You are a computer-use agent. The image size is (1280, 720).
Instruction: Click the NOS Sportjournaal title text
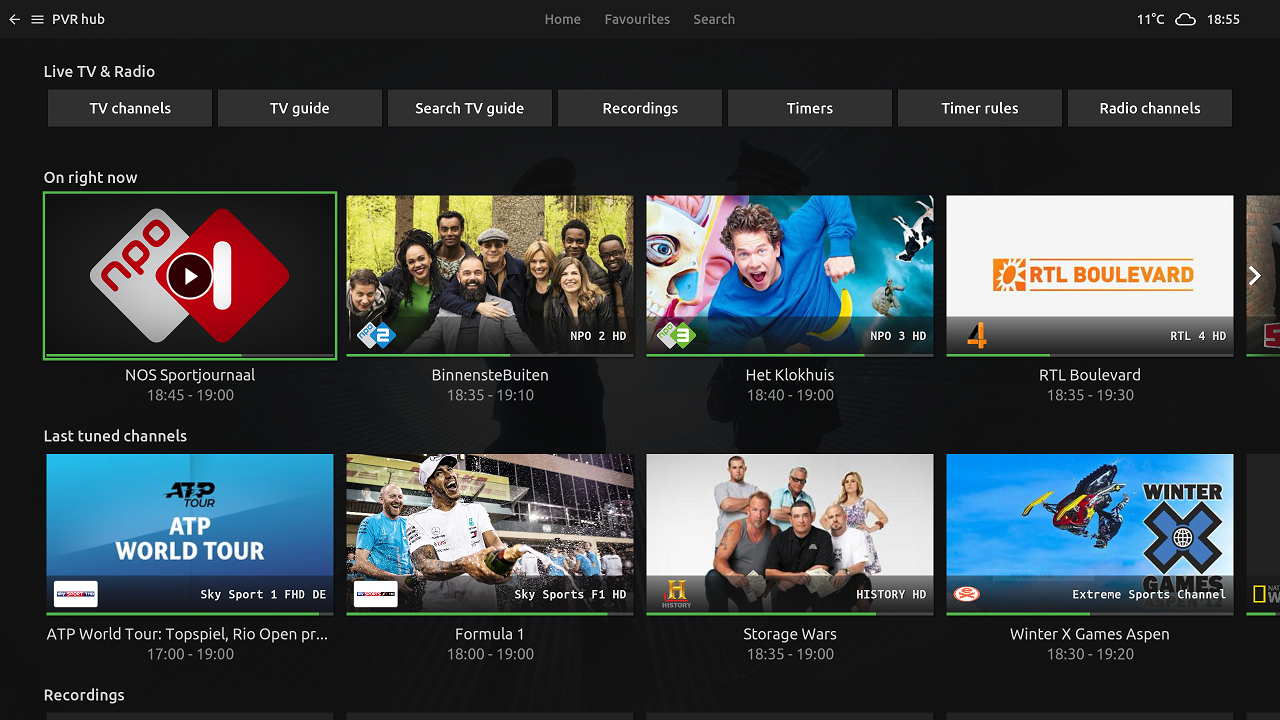click(190, 375)
